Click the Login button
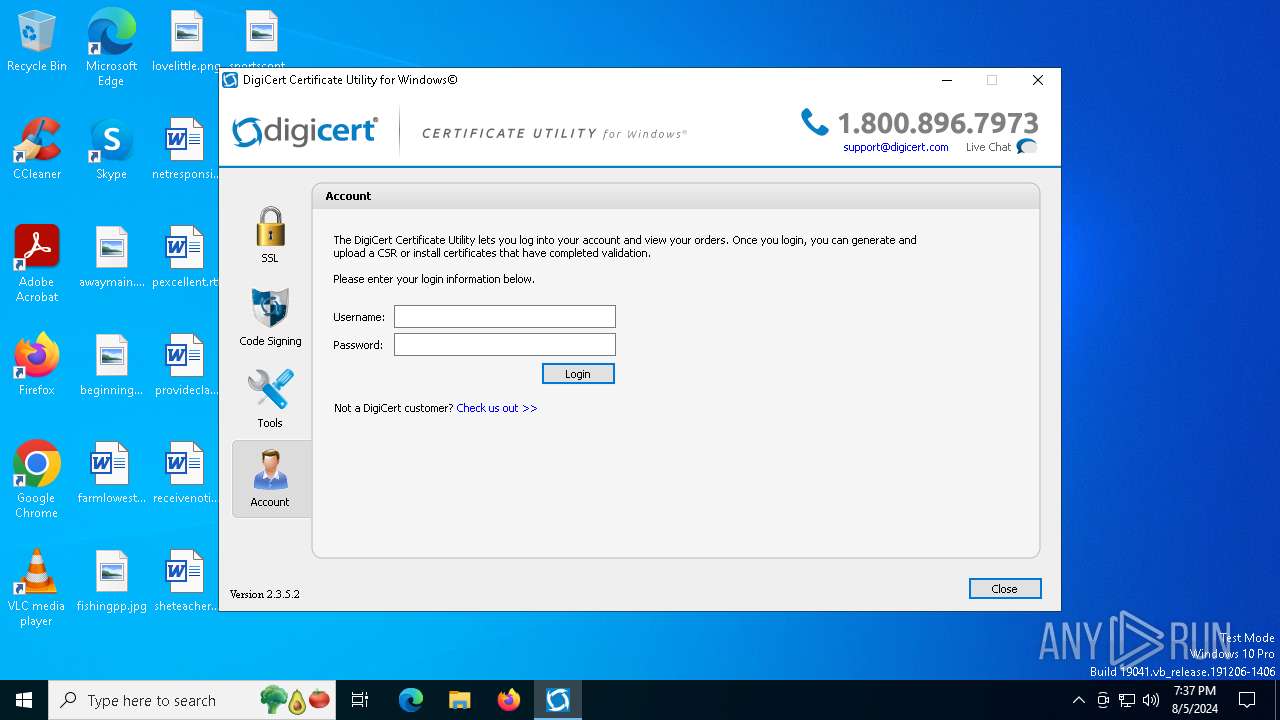This screenshot has height=720, width=1280. (x=578, y=374)
